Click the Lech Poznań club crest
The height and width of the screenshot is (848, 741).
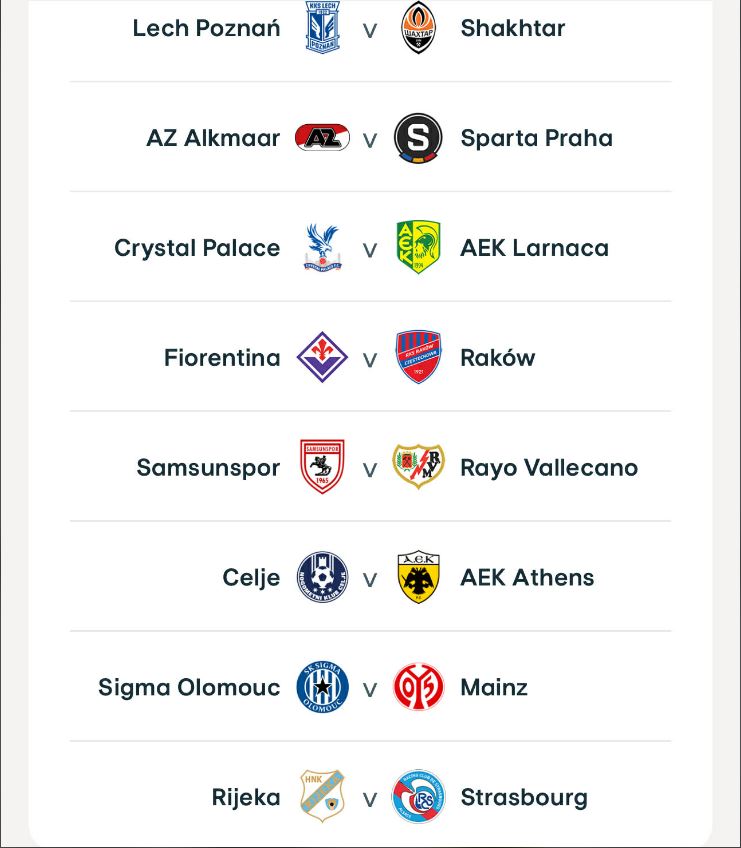(x=322, y=28)
